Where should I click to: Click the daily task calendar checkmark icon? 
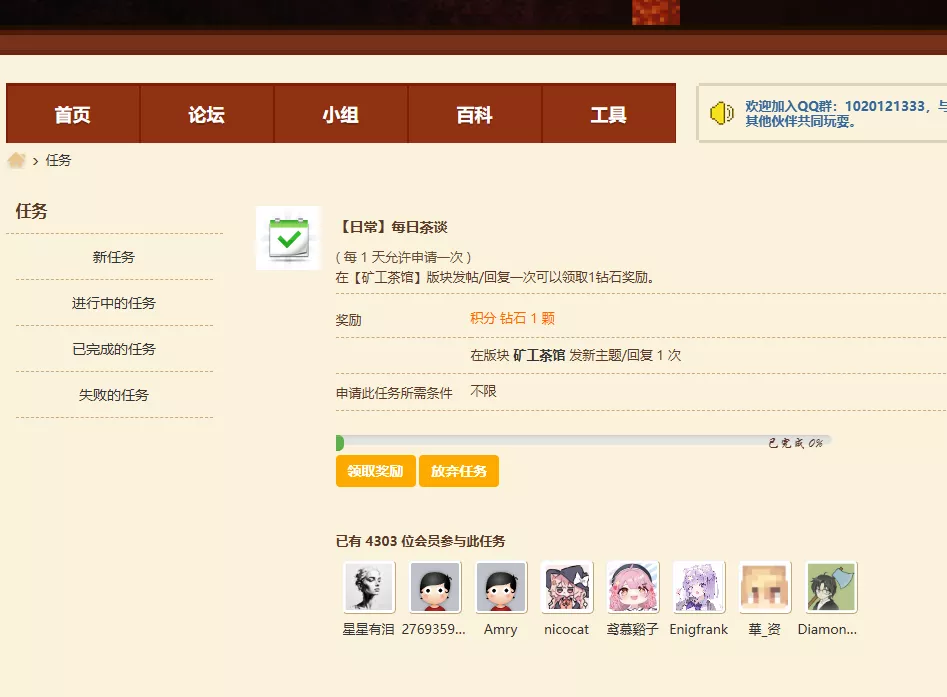[288, 238]
